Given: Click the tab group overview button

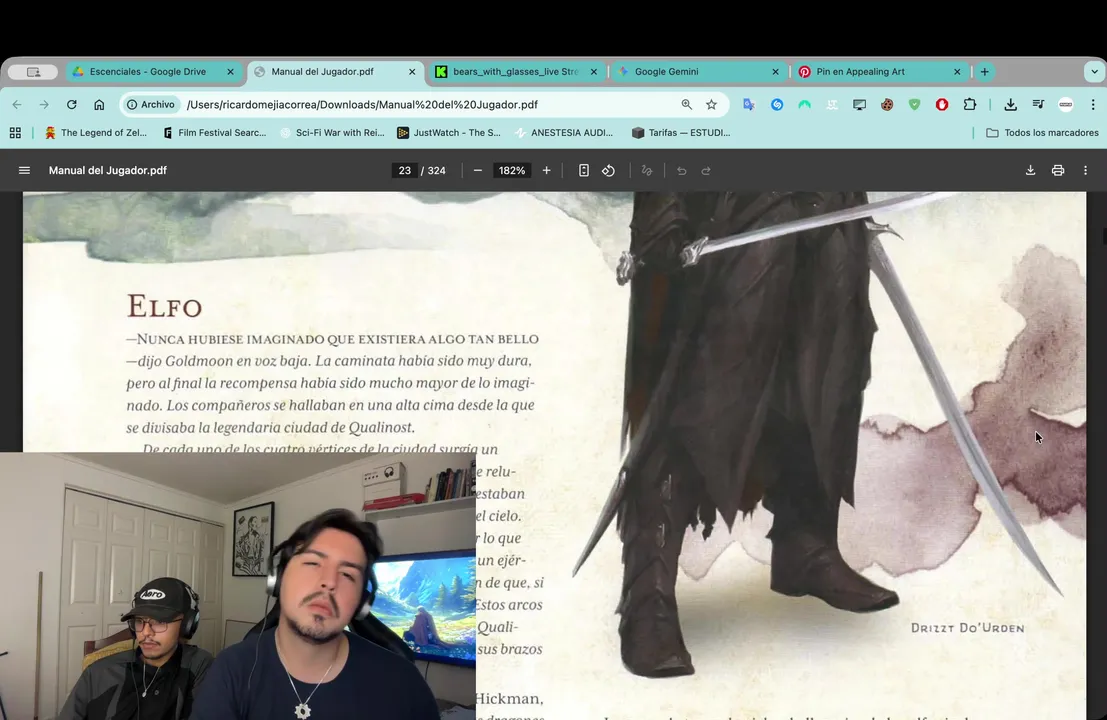Looking at the screenshot, I should tap(33, 71).
